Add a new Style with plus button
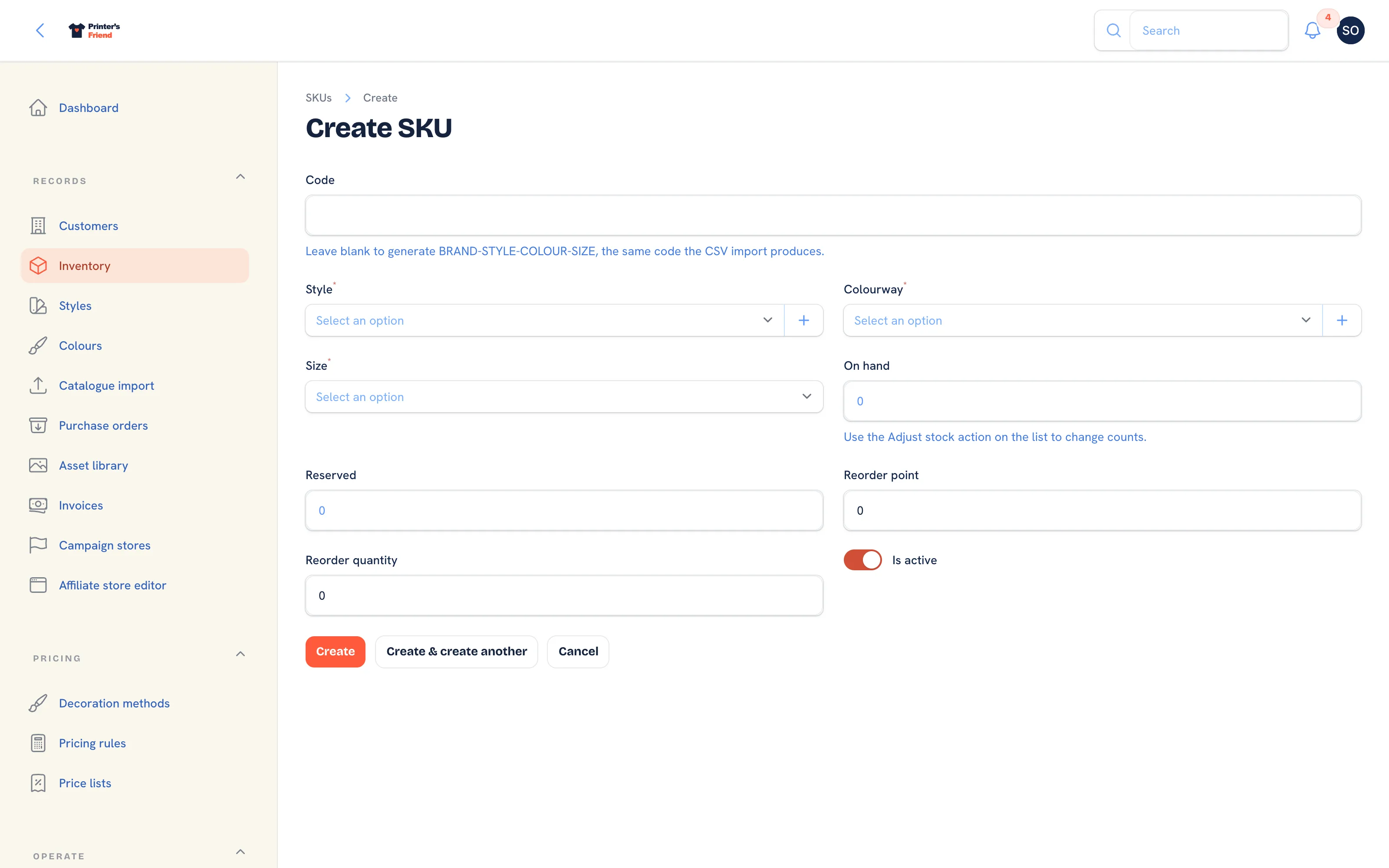 tap(803, 320)
